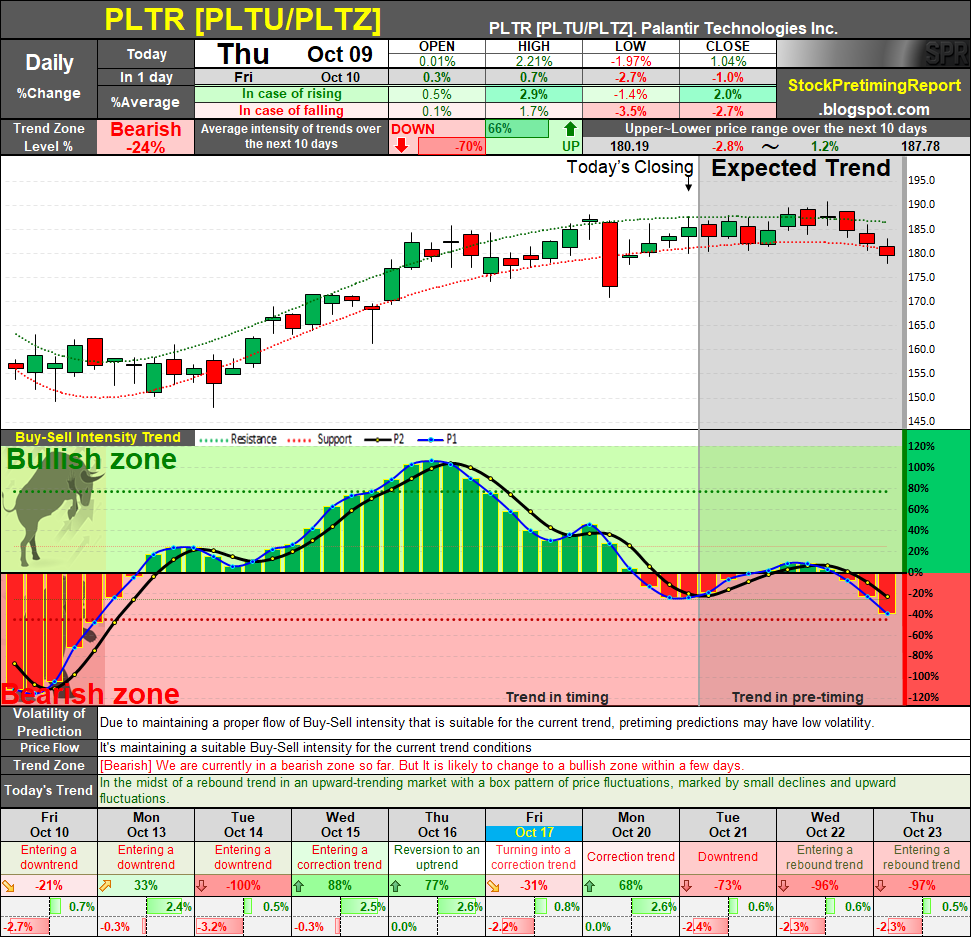Click the lower price value 180.19

tap(629, 147)
